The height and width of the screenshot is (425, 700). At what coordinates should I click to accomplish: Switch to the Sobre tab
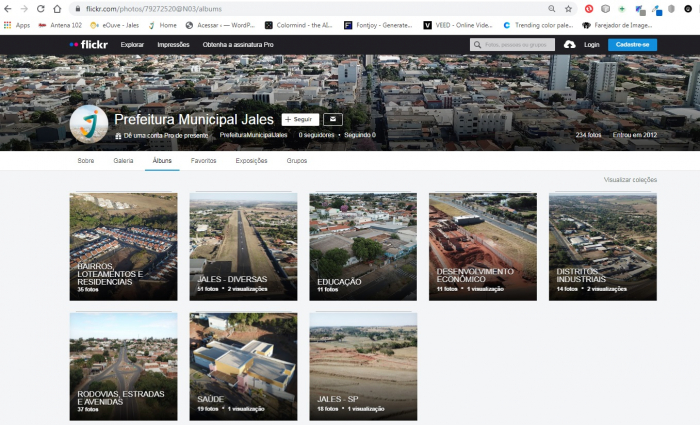click(x=86, y=161)
